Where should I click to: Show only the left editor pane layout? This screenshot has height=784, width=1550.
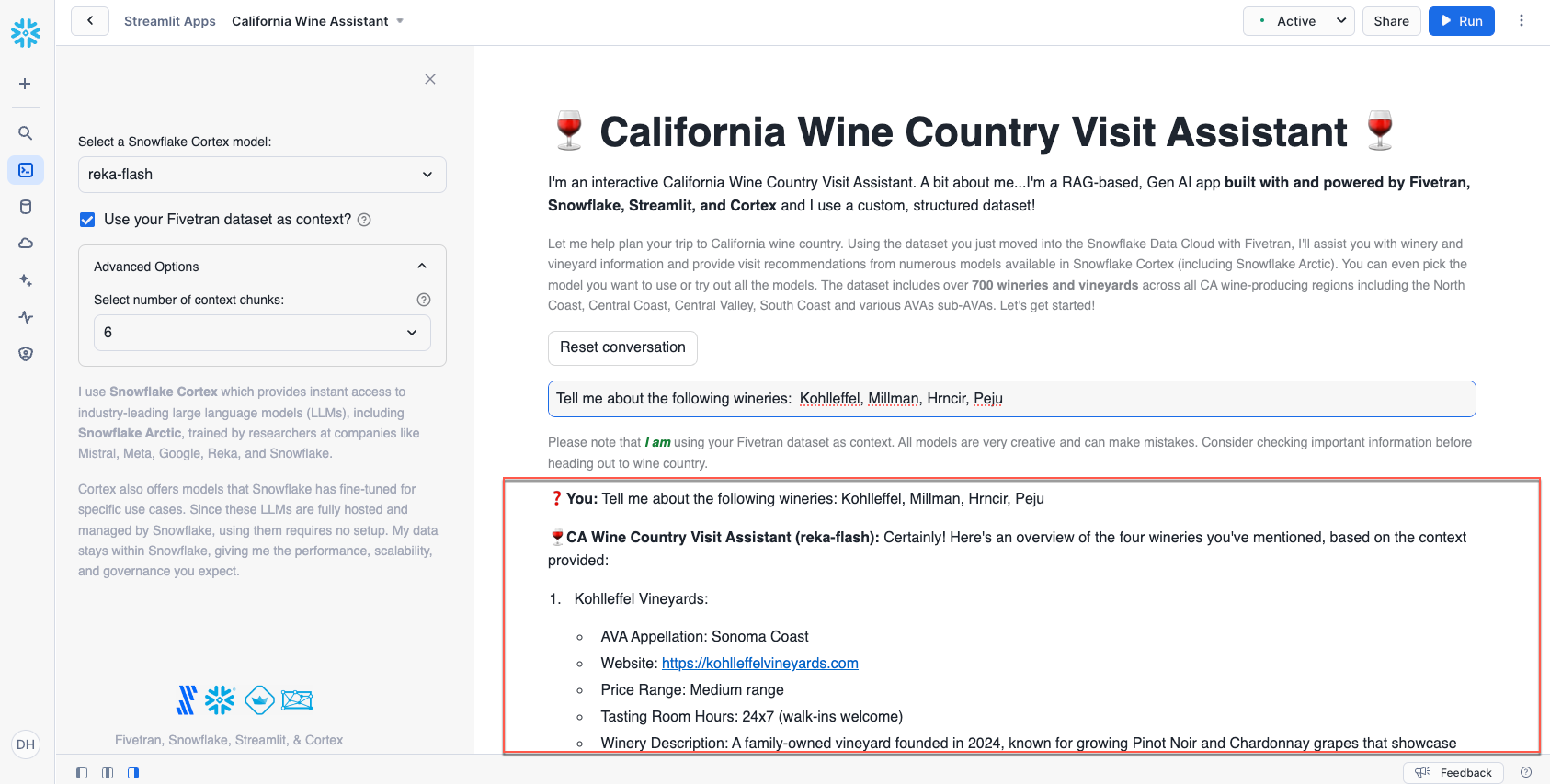(x=82, y=773)
